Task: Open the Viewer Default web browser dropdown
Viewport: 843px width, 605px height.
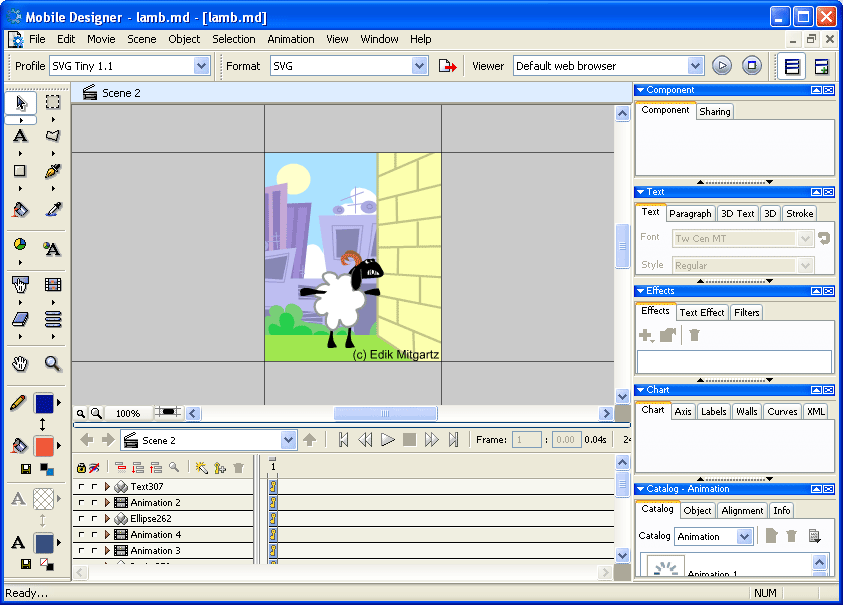Action: 695,66
